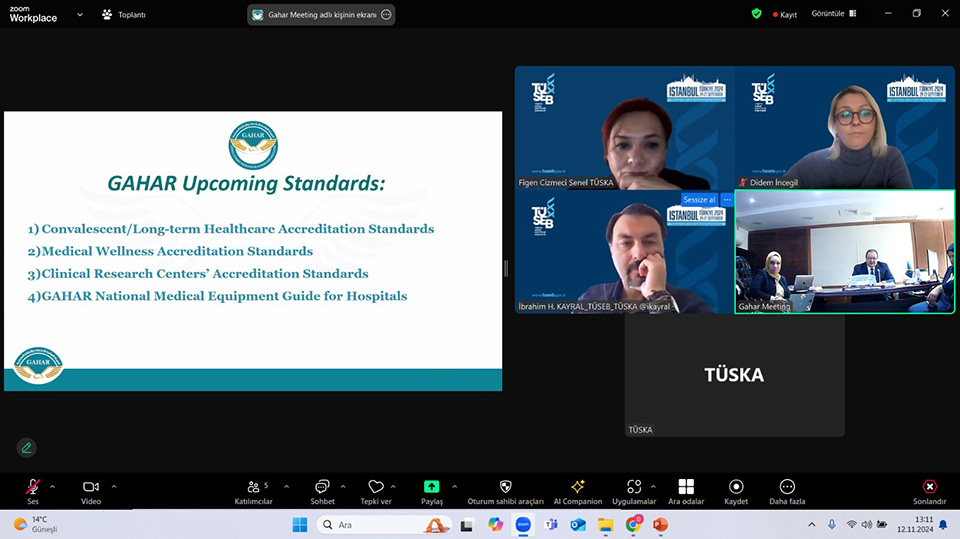Unmute the microphone with the Ses icon

pyautogui.click(x=33, y=487)
